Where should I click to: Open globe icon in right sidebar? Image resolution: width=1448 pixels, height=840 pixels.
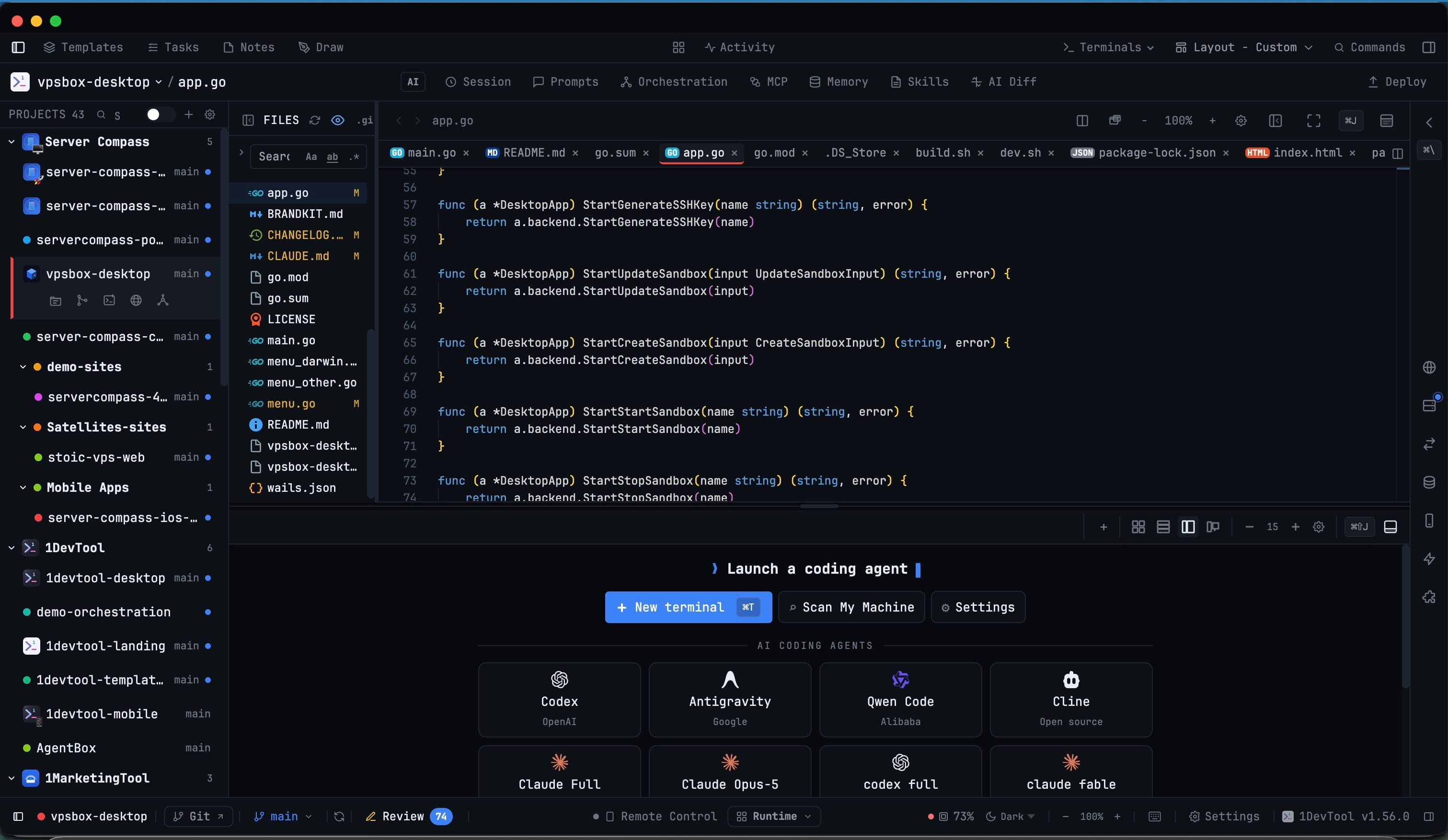pos(1429,367)
